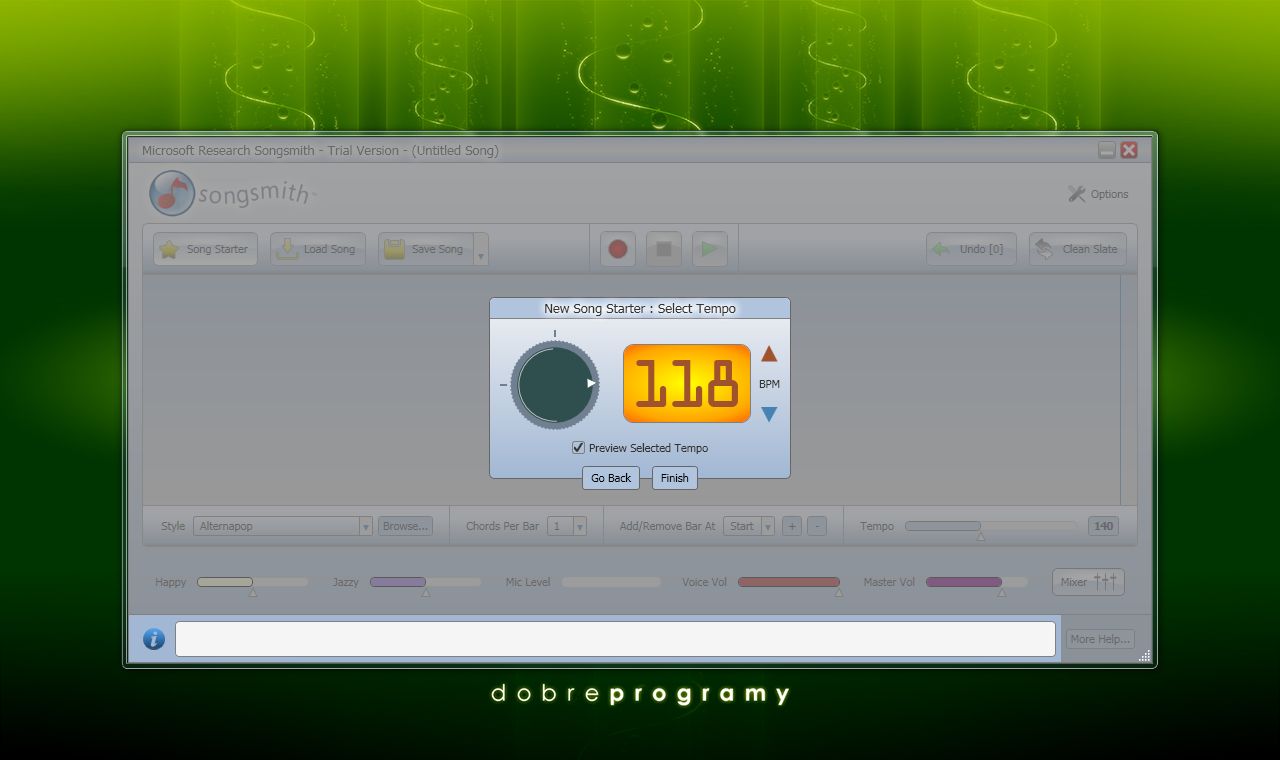This screenshot has height=760, width=1280.
Task: Start recording with the red record button
Action: (618, 249)
